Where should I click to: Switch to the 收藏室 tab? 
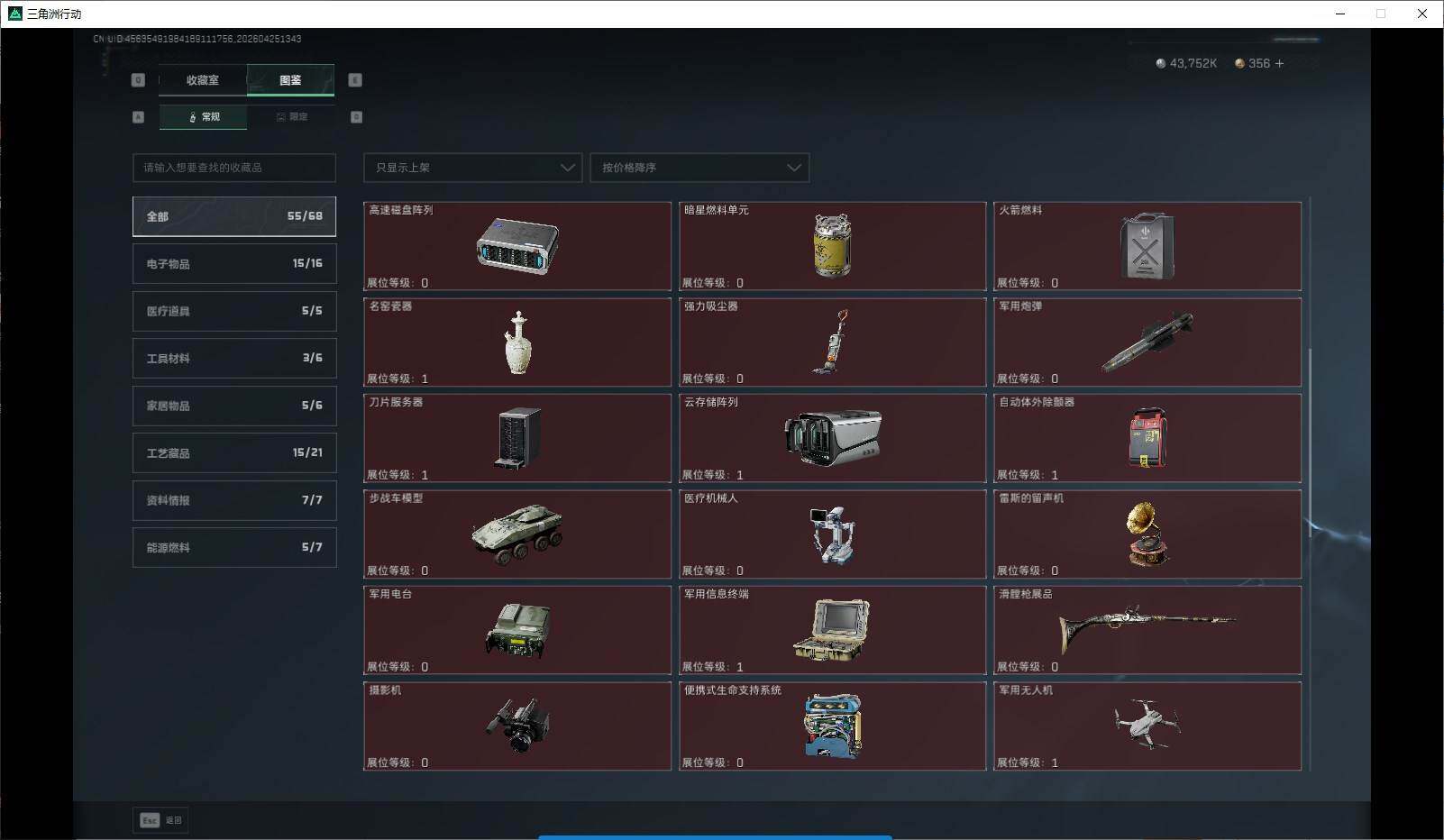[203, 80]
